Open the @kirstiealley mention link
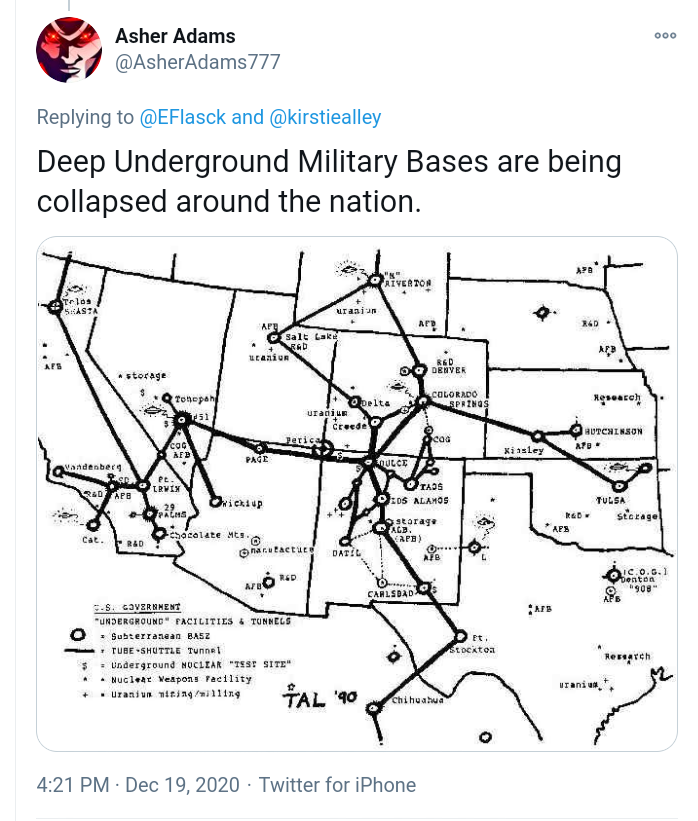Screen dimensions: 698x821 click(325, 117)
